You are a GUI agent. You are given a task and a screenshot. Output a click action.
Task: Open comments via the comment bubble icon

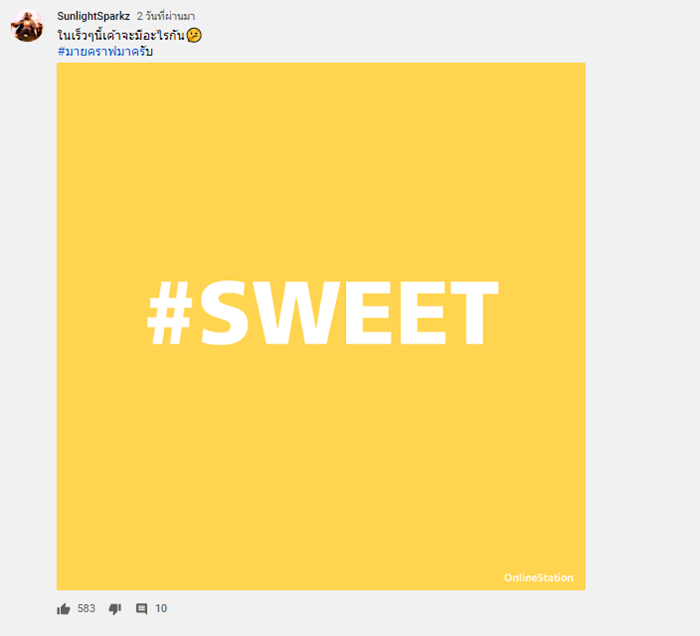point(142,609)
